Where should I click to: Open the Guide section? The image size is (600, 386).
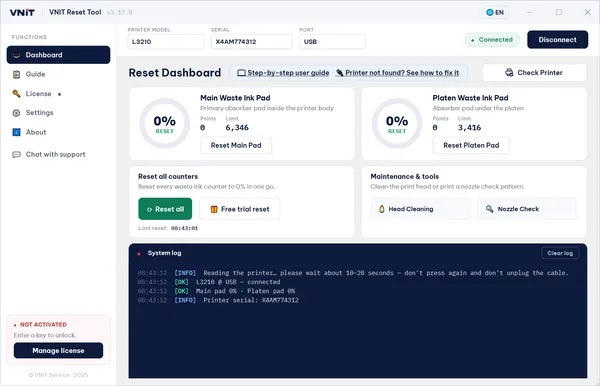pyautogui.click(x=58, y=74)
